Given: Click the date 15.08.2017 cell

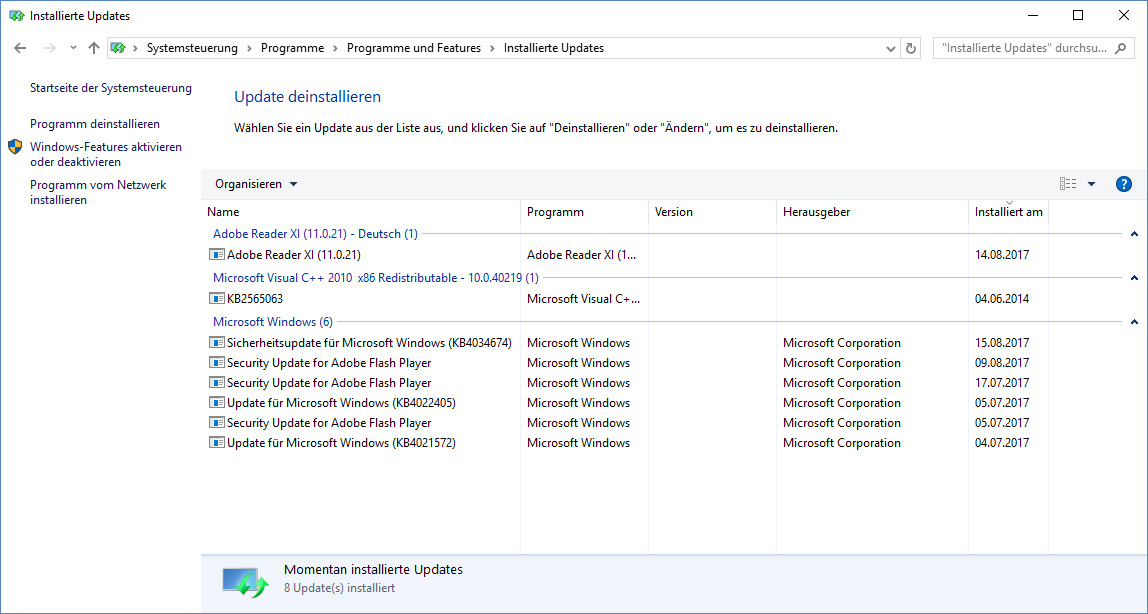Looking at the screenshot, I should tap(1002, 342).
